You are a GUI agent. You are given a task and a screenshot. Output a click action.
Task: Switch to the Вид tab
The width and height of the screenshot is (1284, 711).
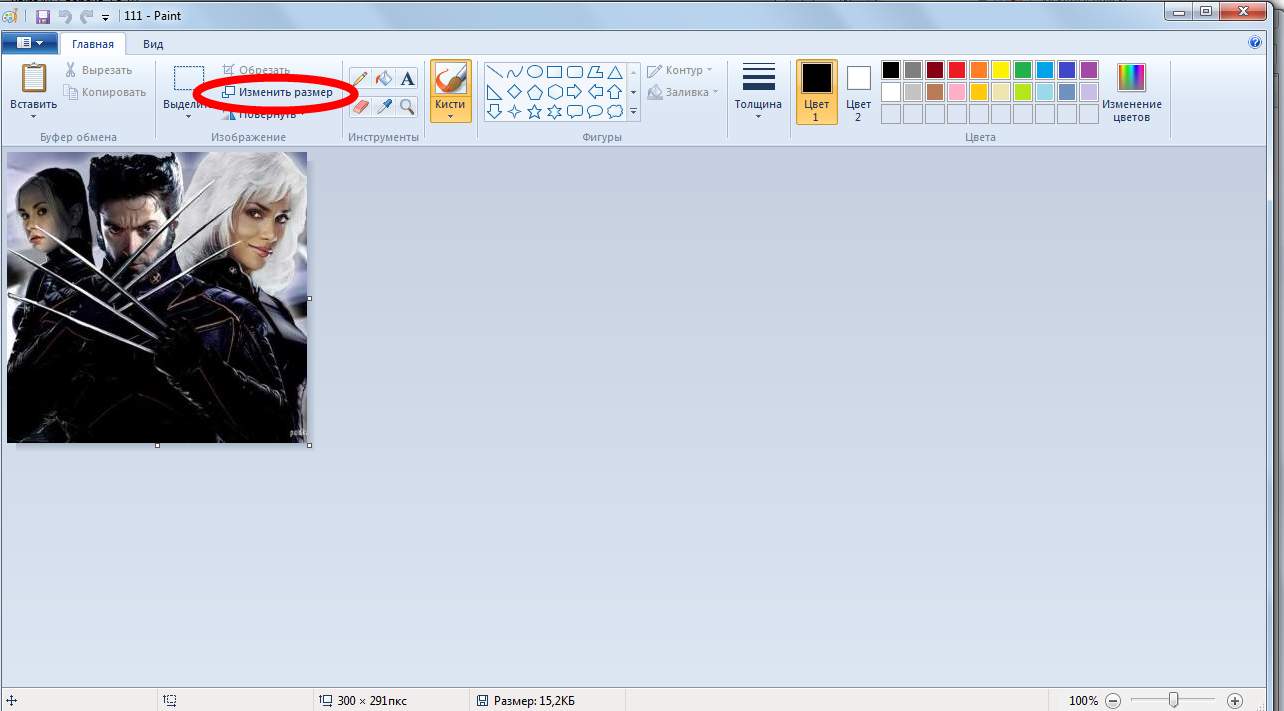[x=153, y=44]
